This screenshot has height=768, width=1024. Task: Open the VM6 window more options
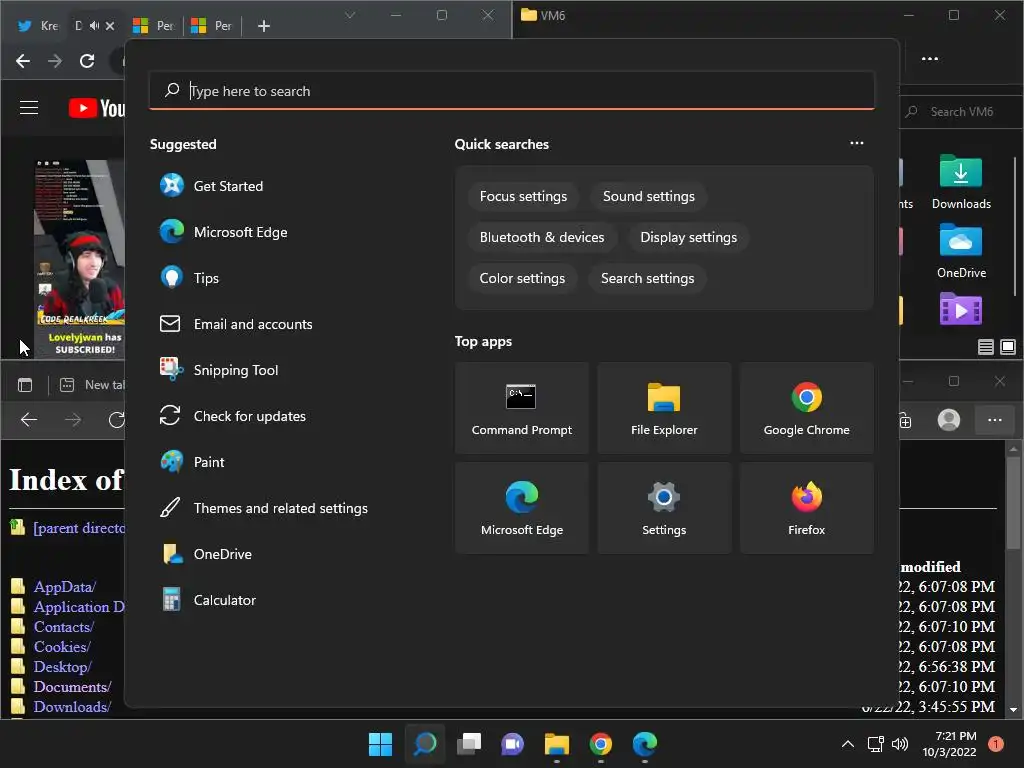pos(929,59)
